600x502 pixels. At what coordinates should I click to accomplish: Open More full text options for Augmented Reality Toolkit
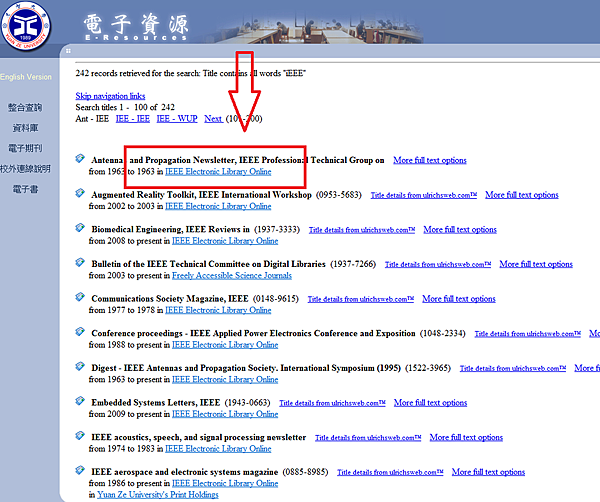click(522, 195)
